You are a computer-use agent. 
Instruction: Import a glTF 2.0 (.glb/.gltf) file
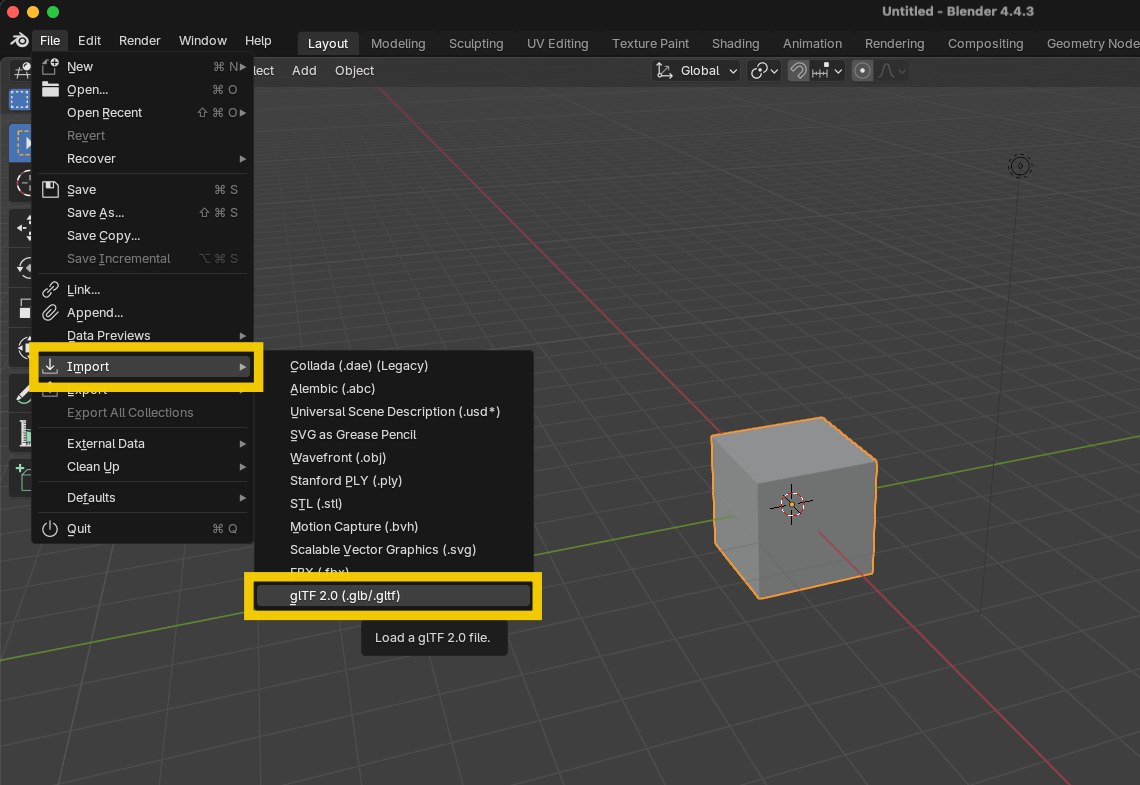[393, 596]
